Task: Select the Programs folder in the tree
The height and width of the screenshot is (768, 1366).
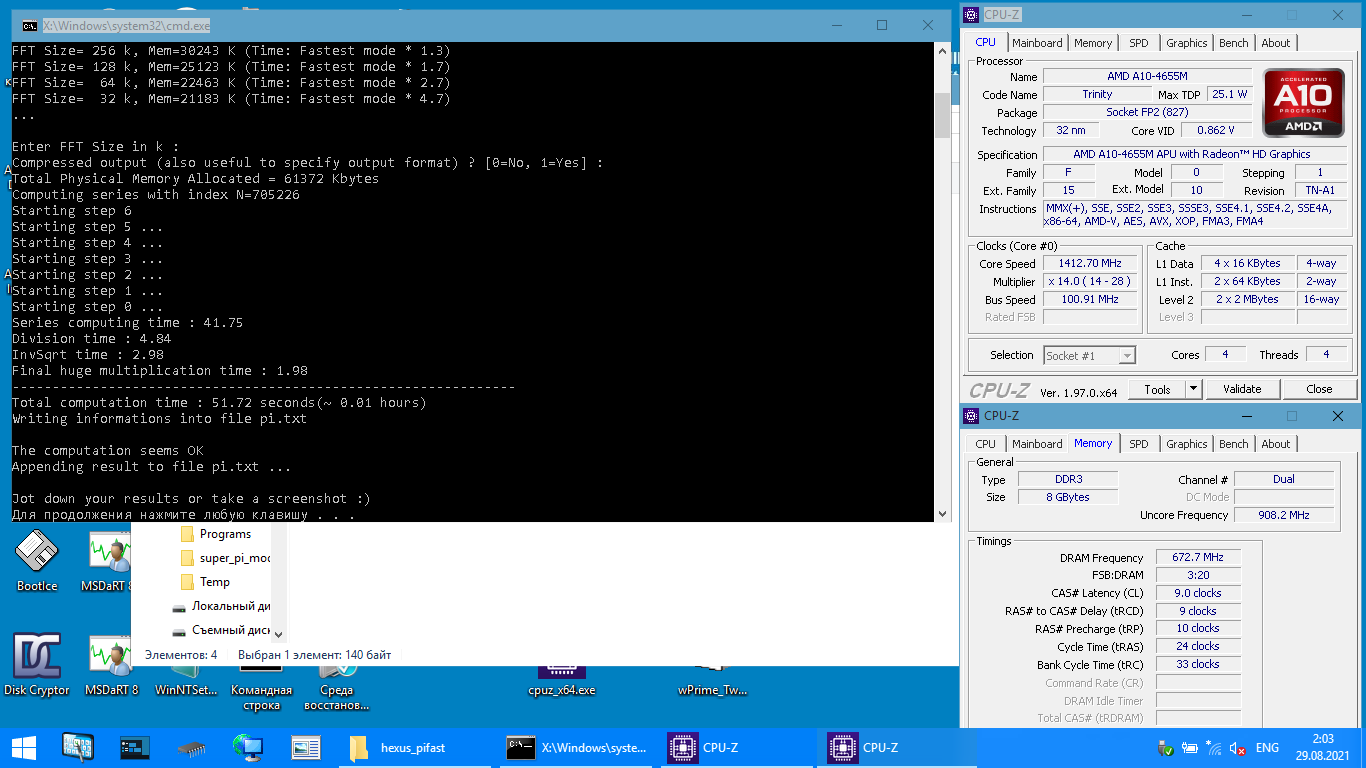Action: (x=225, y=534)
